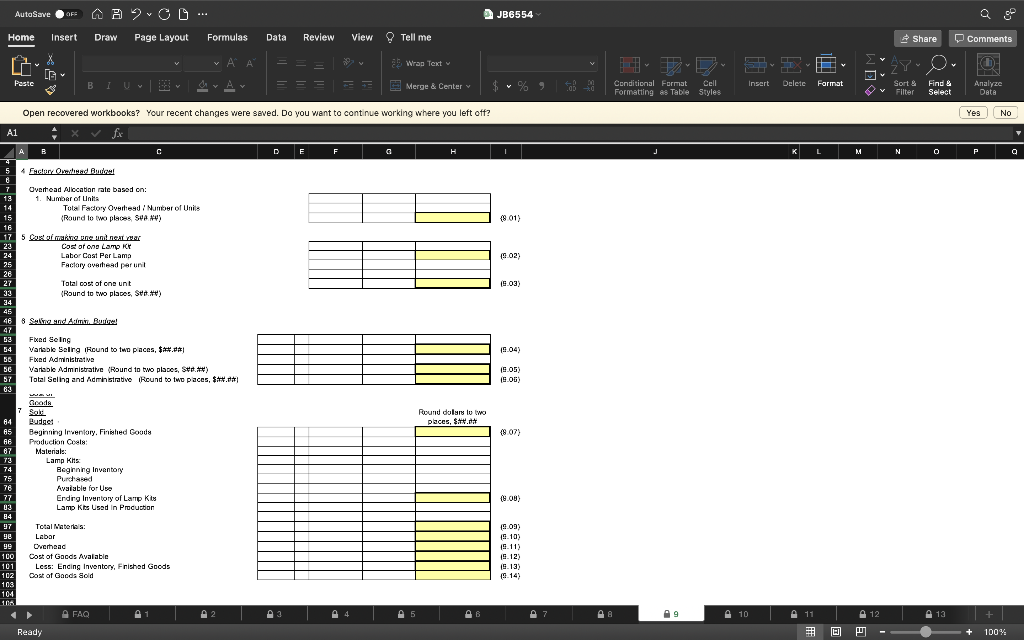Toggle Align Right

point(319,85)
